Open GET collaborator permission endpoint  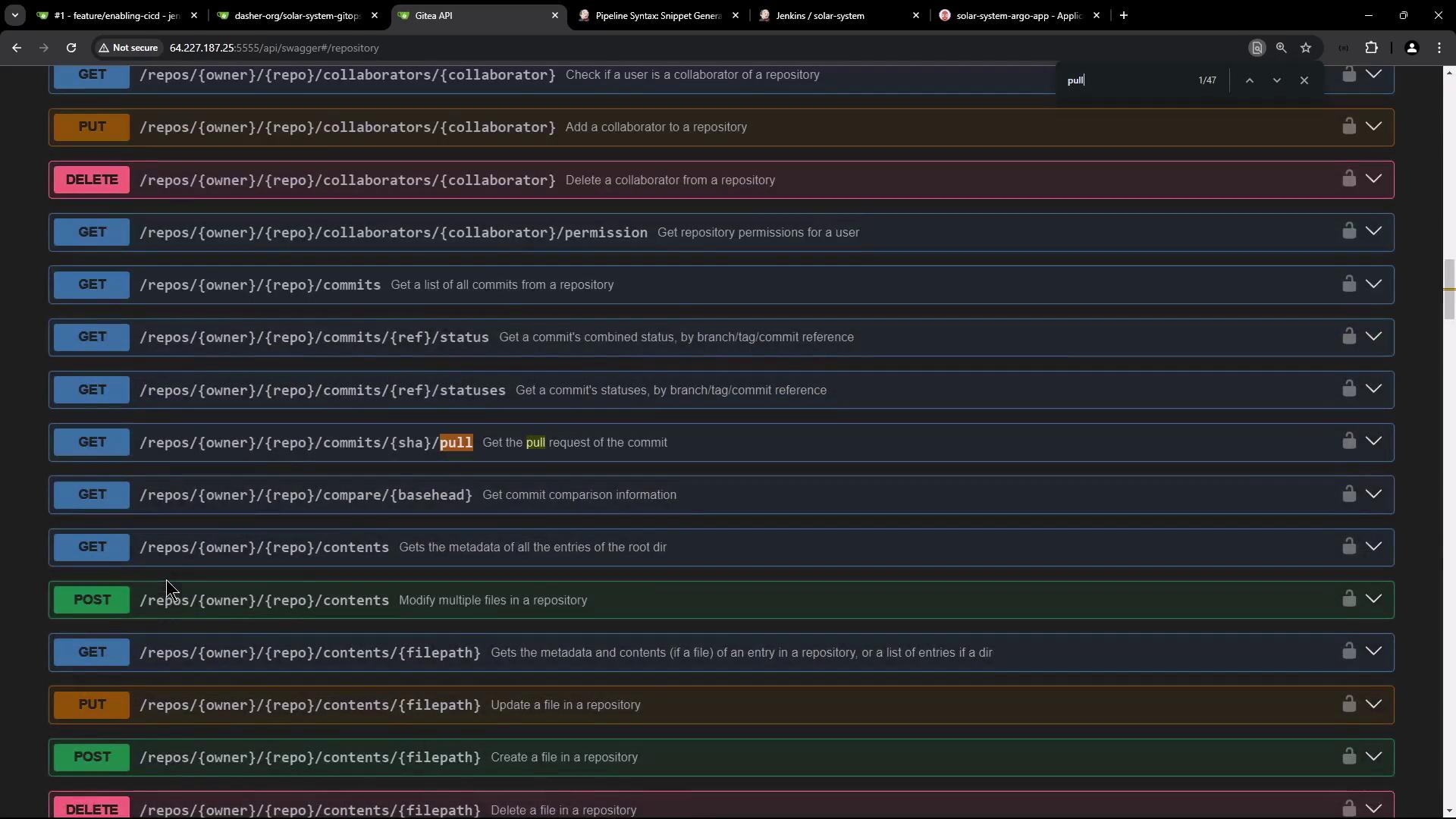(393, 233)
